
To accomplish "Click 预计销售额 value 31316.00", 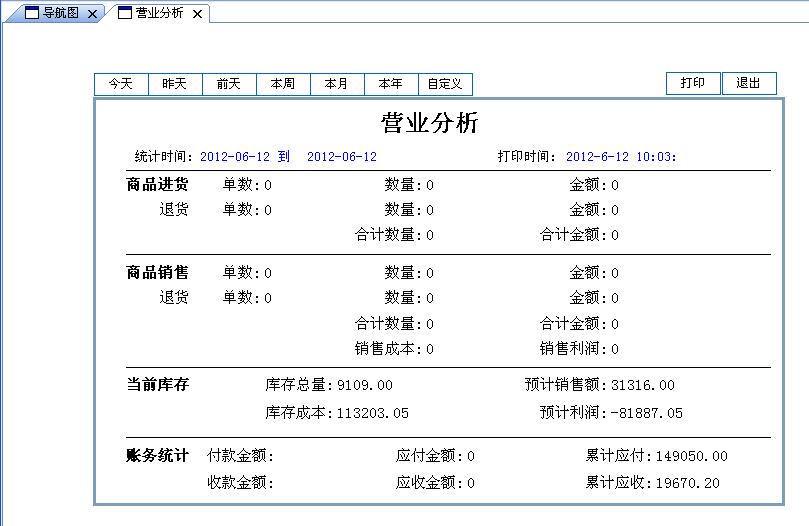I will 643,386.
